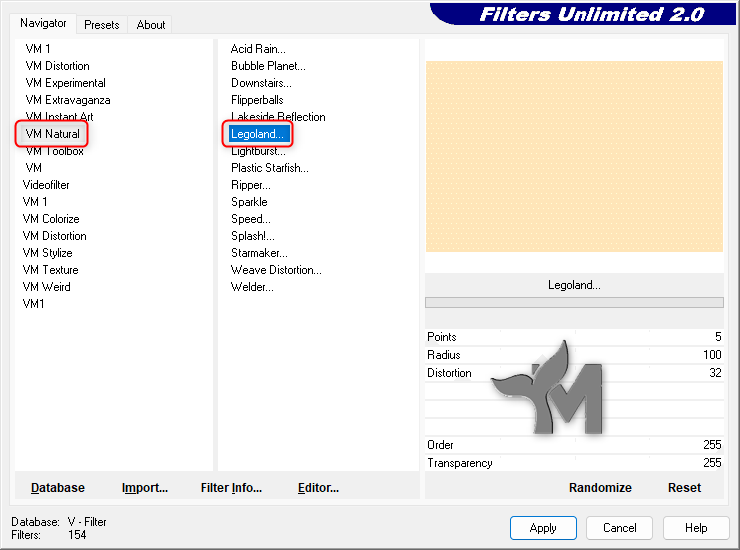Select the VM Stylize category

pyautogui.click(x=47, y=253)
